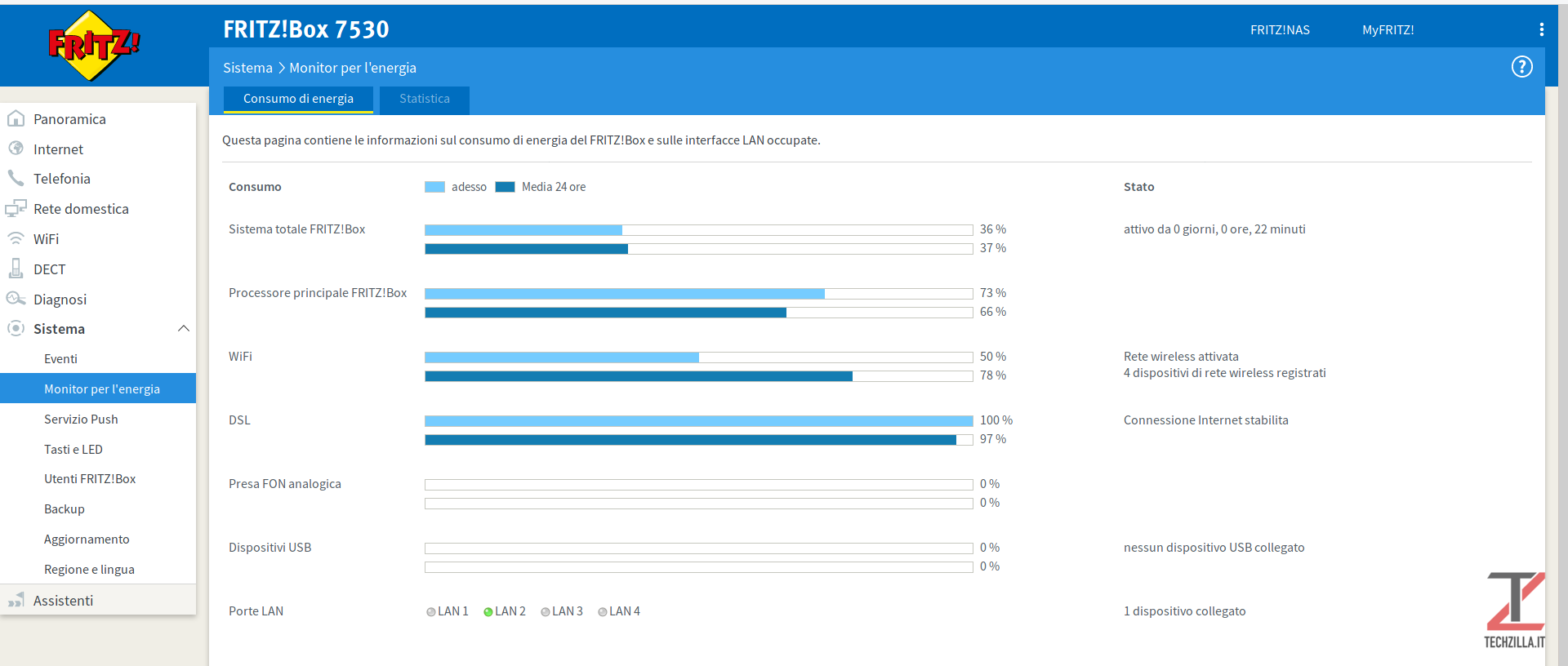Click the Telefonia phone icon
Image resolution: width=1568 pixels, height=666 pixels.
coord(16,178)
